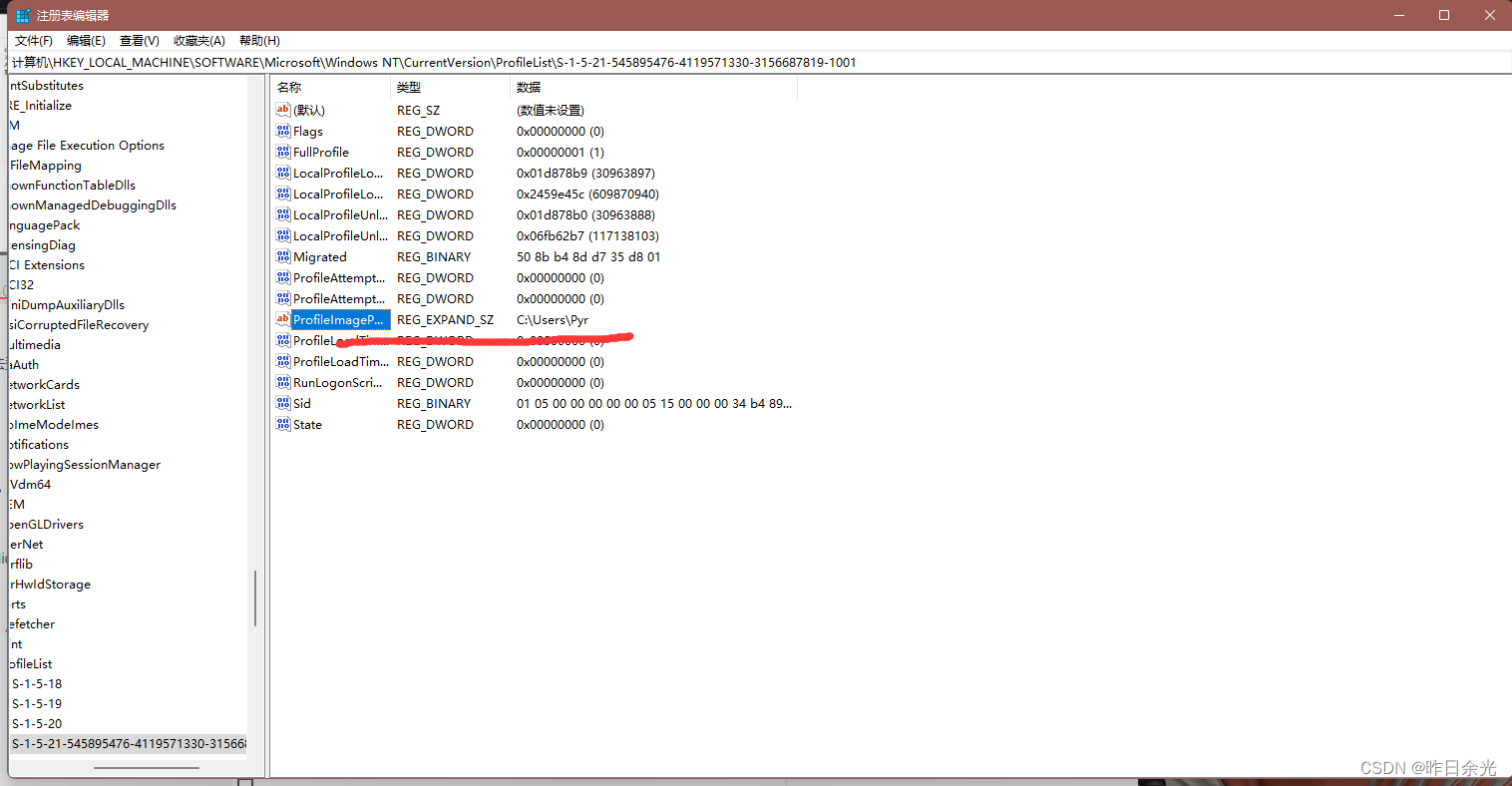The image size is (1512, 786).
Task: Select the NetworkCards tree key
Action: (44, 385)
